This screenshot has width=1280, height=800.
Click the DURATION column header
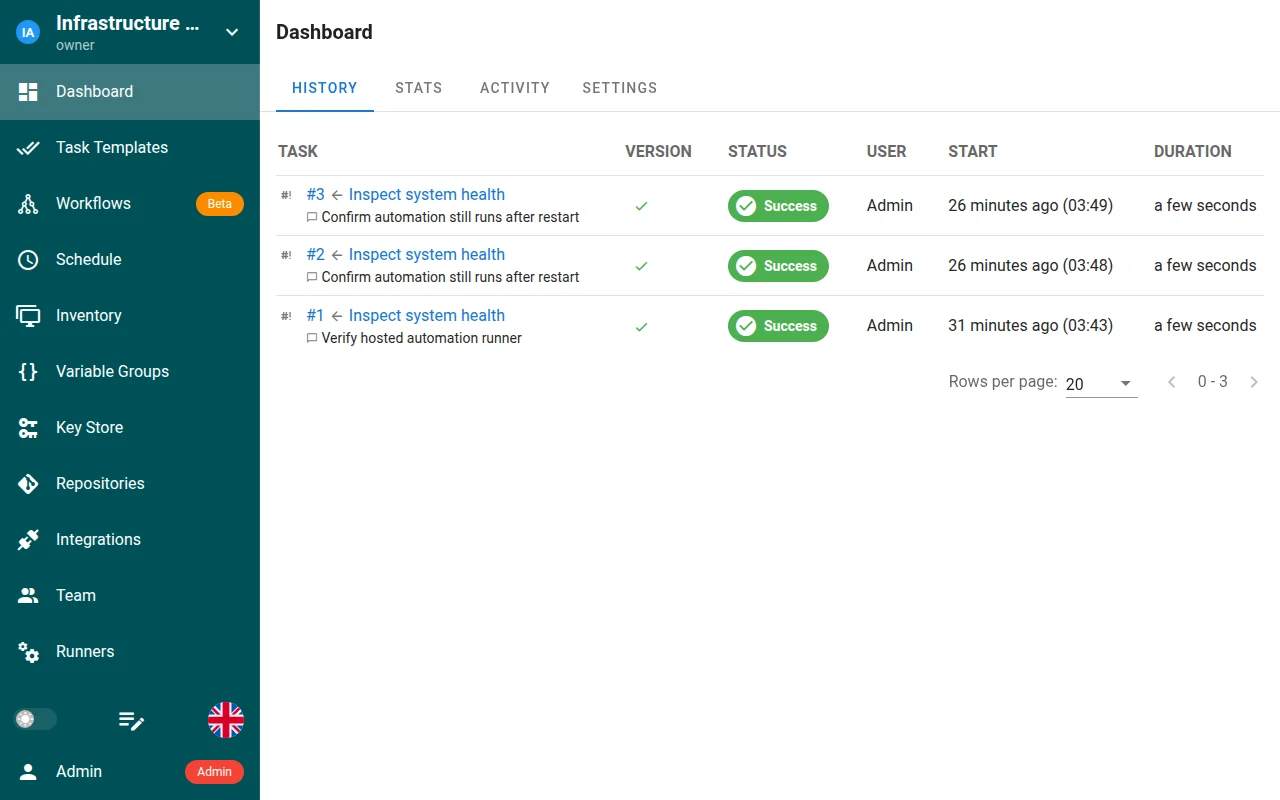[1193, 152]
